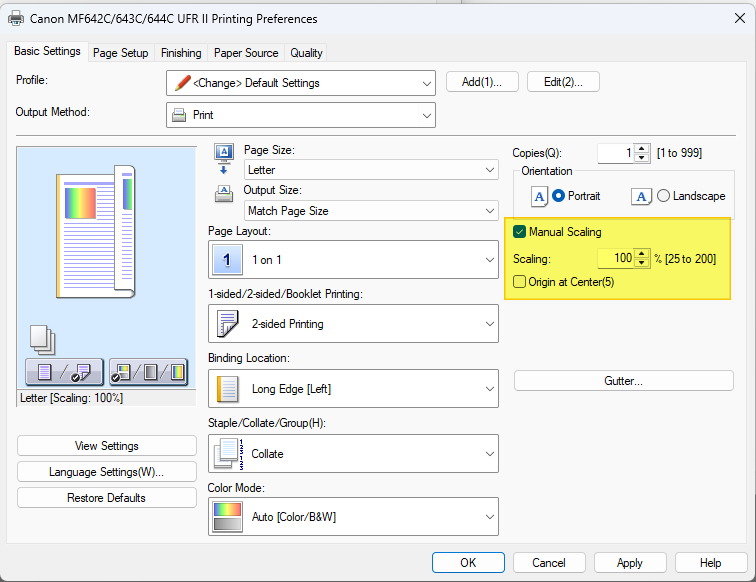Click the Portrait orientation page icon
This screenshot has width=756, height=582.
[539, 197]
